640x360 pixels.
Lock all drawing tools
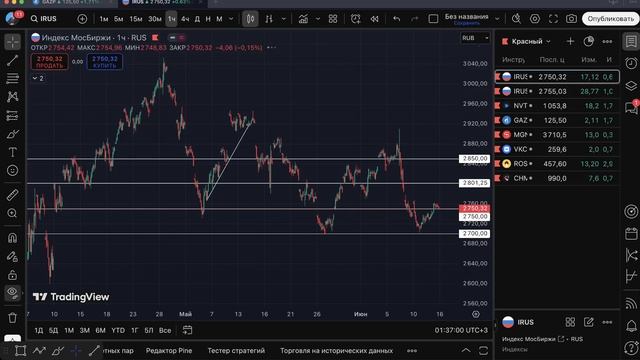13,275
